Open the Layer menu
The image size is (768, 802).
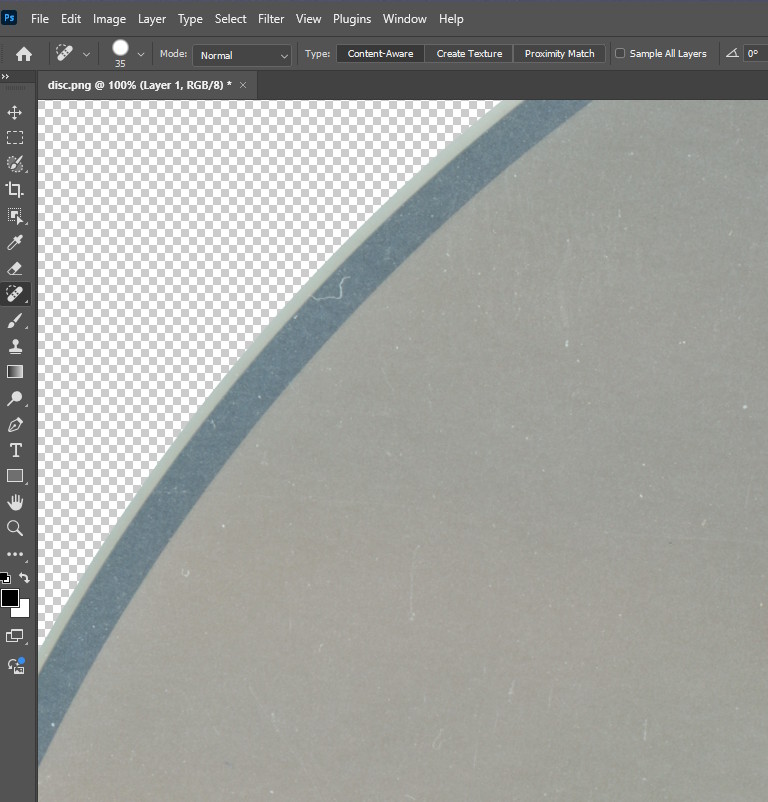pos(152,19)
